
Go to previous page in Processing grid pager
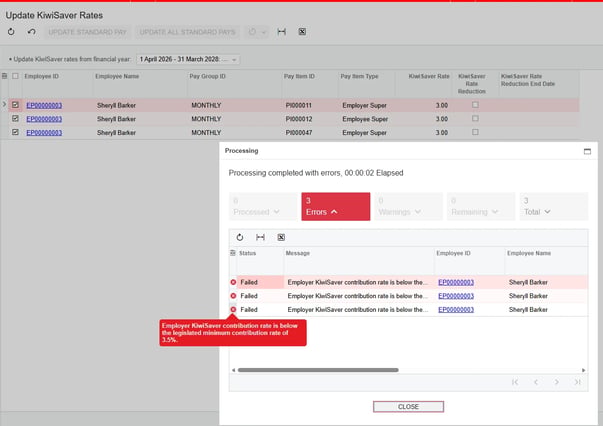pos(536,382)
